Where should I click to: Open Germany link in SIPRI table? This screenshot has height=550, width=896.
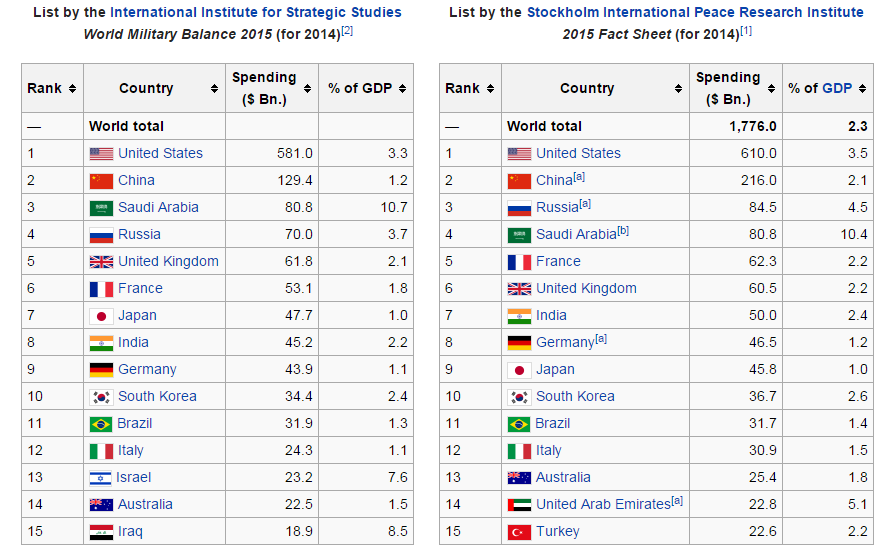(565, 342)
